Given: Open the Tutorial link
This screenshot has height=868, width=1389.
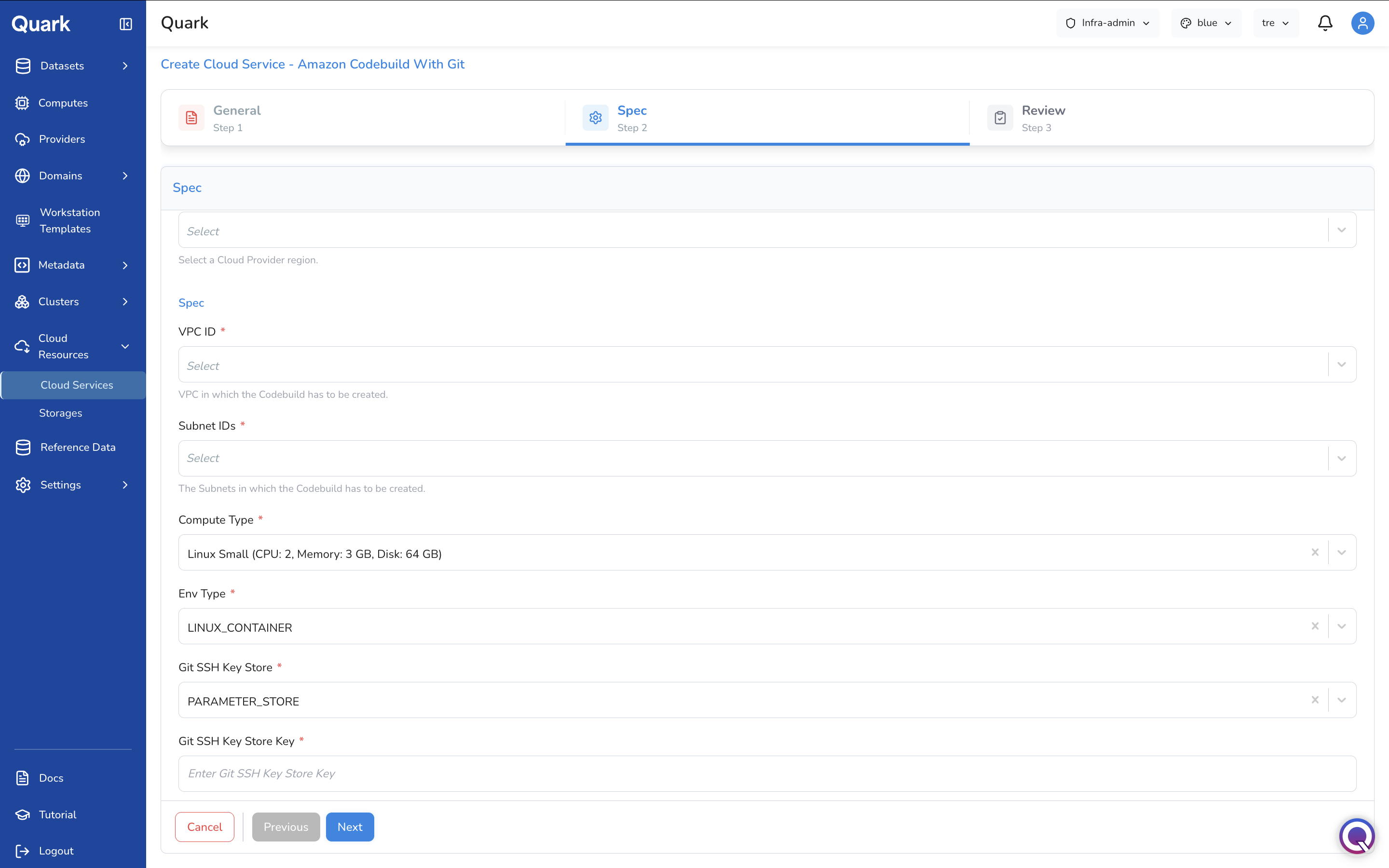Looking at the screenshot, I should pyautogui.click(x=57, y=814).
